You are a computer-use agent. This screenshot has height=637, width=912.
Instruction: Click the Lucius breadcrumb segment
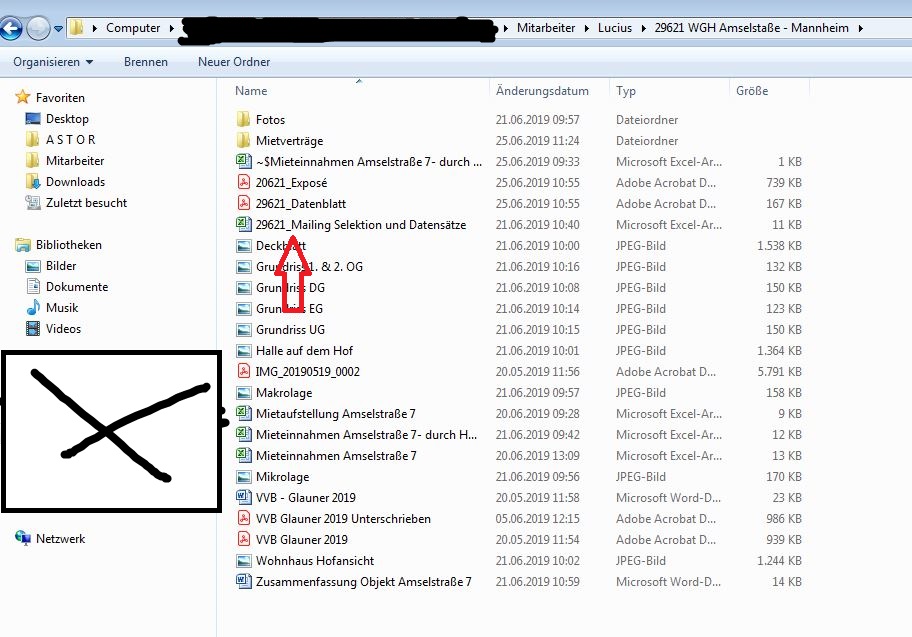point(615,29)
